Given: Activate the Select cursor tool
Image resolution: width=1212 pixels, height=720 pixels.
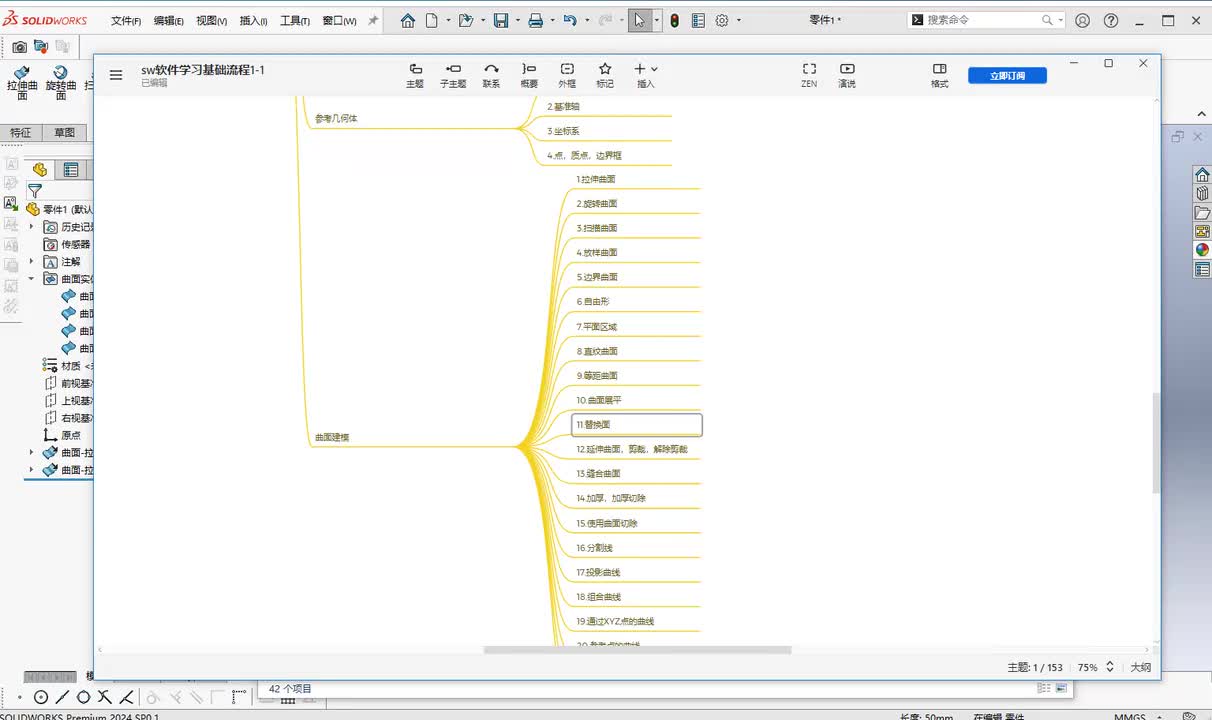Looking at the screenshot, I should click(640, 20).
